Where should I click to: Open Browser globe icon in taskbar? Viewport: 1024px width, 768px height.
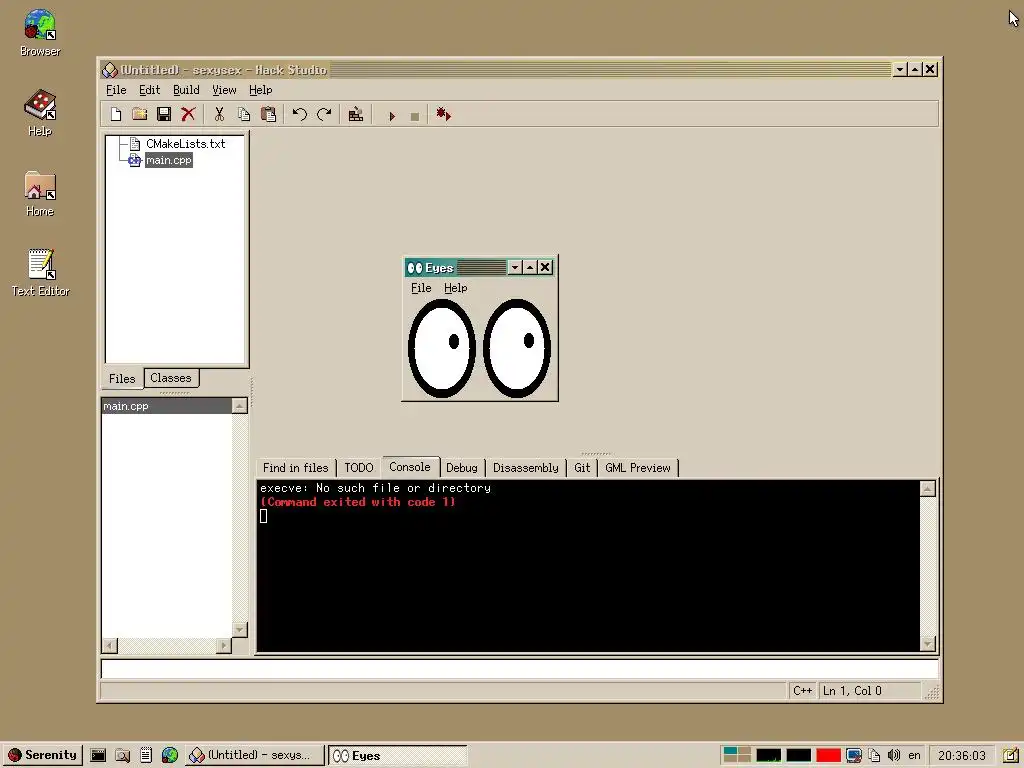tap(170, 755)
